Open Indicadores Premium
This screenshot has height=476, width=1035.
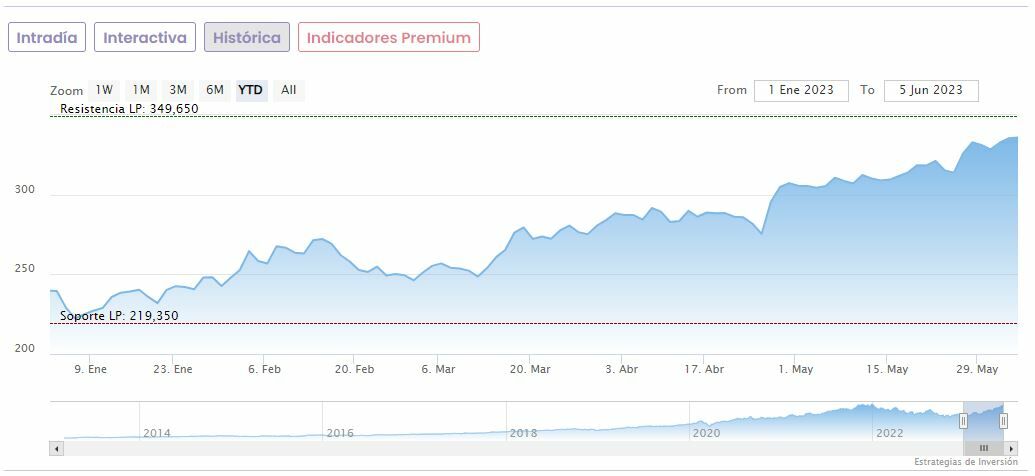pos(388,38)
